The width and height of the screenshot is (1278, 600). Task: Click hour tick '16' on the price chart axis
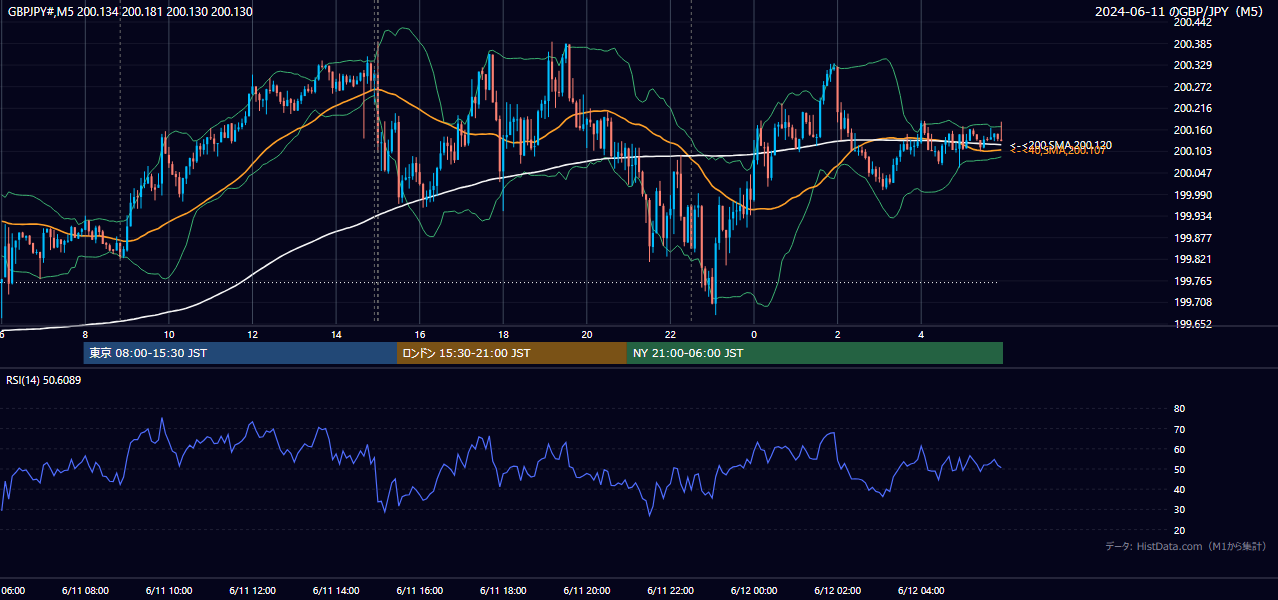click(x=420, y=334)
